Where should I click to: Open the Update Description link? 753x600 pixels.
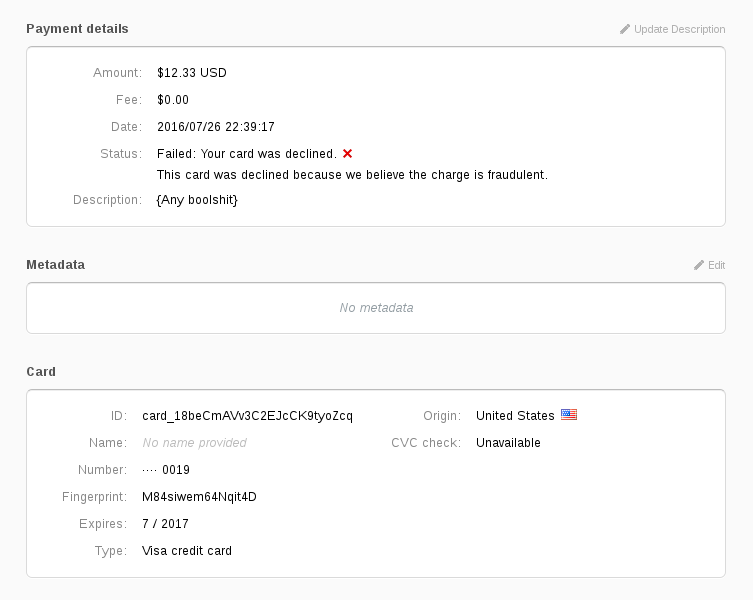pos(679,29)
